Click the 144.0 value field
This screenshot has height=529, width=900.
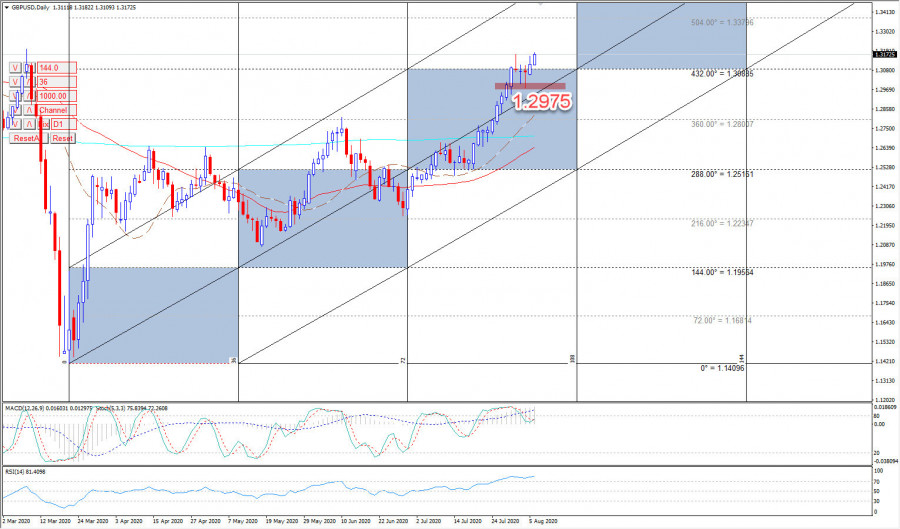click(x=57, y=68)
